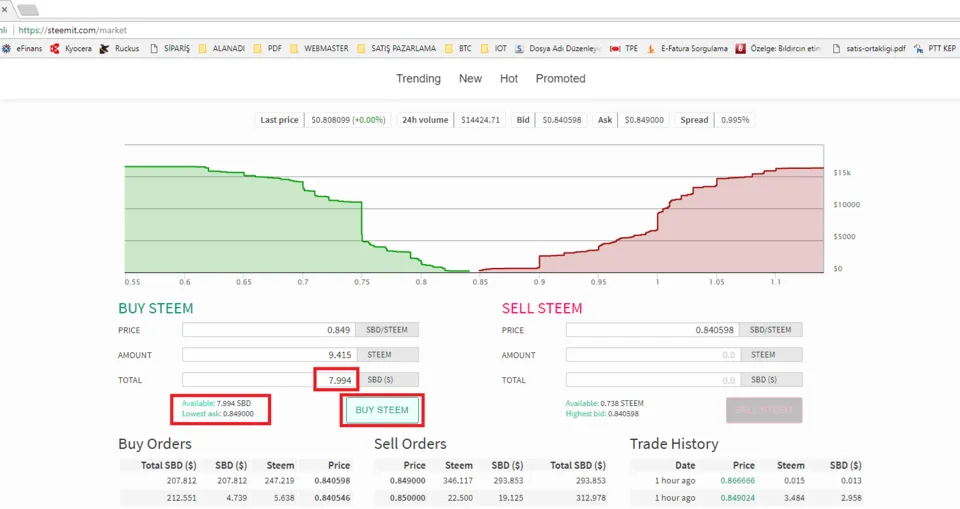Edit the Buy Steem price field

tap(269, 330)
